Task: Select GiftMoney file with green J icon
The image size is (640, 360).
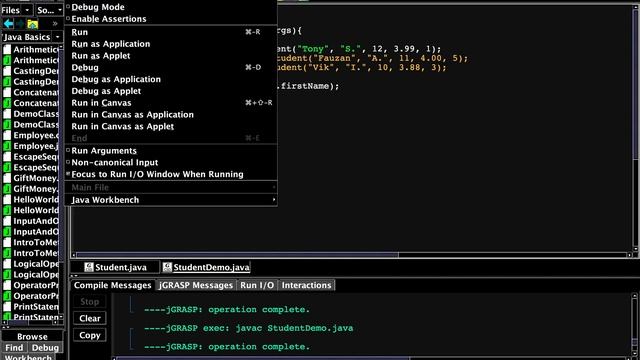Action: (31, 189)
